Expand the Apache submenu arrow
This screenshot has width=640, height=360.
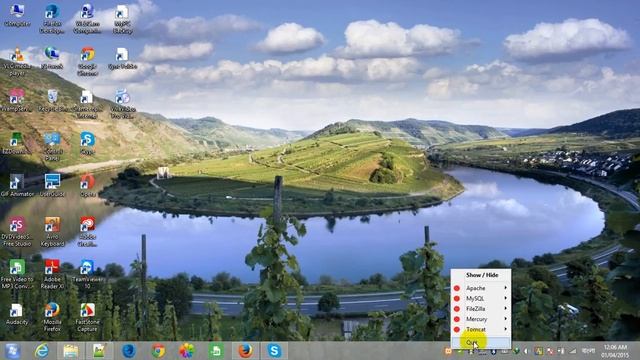(505, 288)
